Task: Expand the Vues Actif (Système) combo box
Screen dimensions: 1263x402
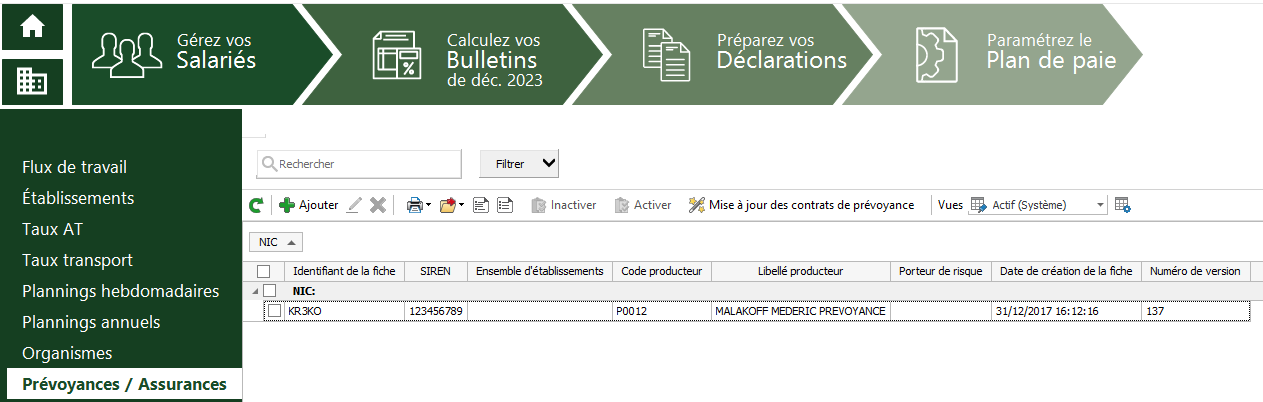Action: click(x=1038, y=205)
